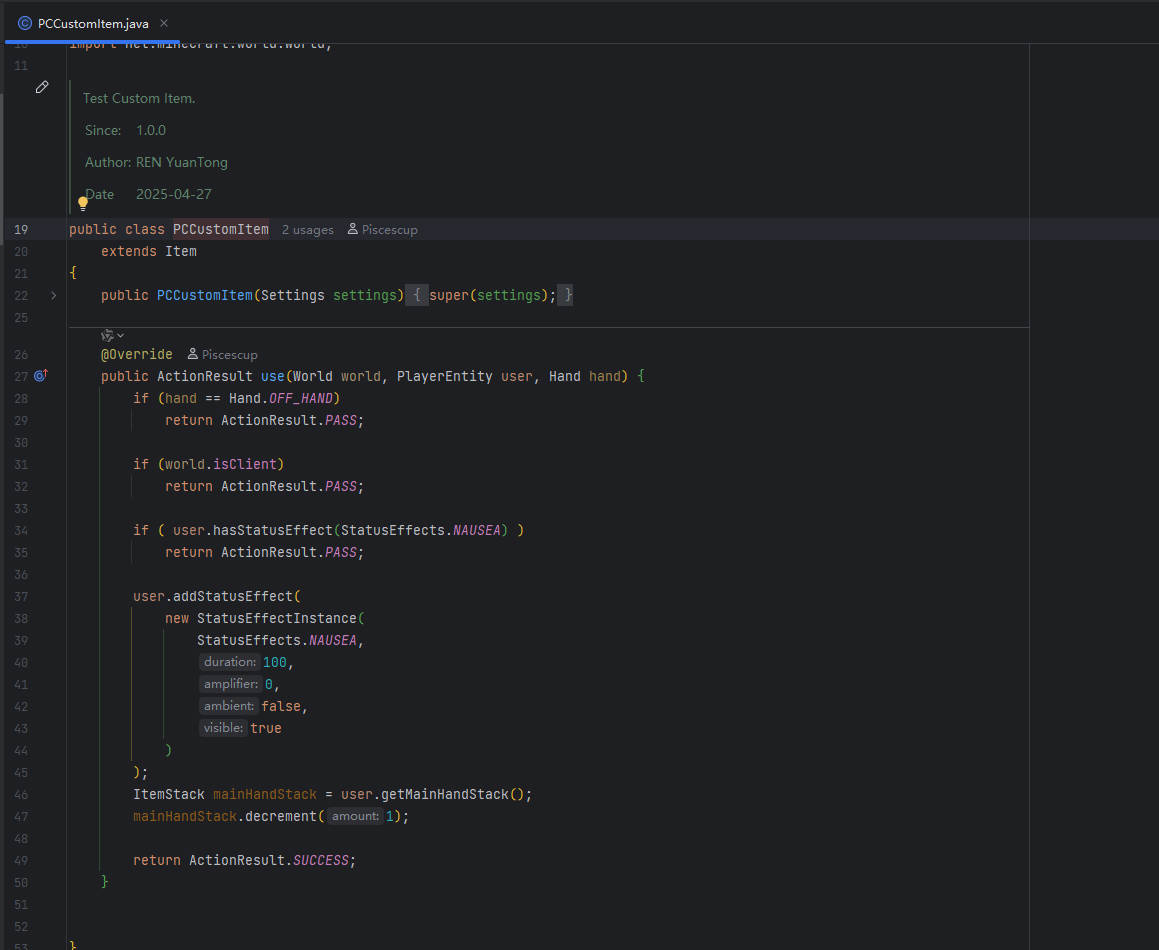The height and width of the screenshot is (950, 1159).
Task: Click 'mainHandStack.decrement' variable on line 47
Action: tap(185, 816)
